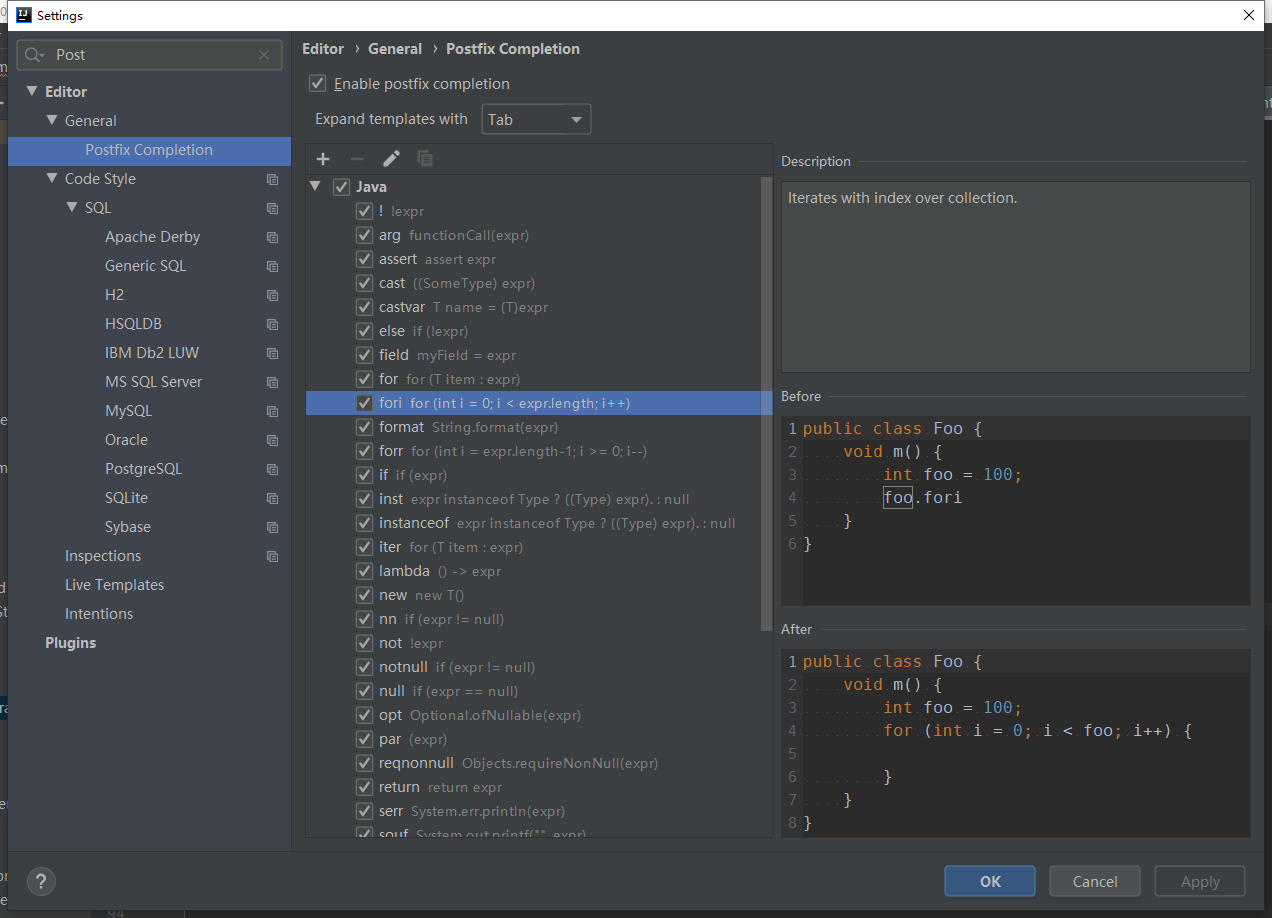Click the Apply button
This screenshot has width=1272, height=918.
(x=1200, y=881)
